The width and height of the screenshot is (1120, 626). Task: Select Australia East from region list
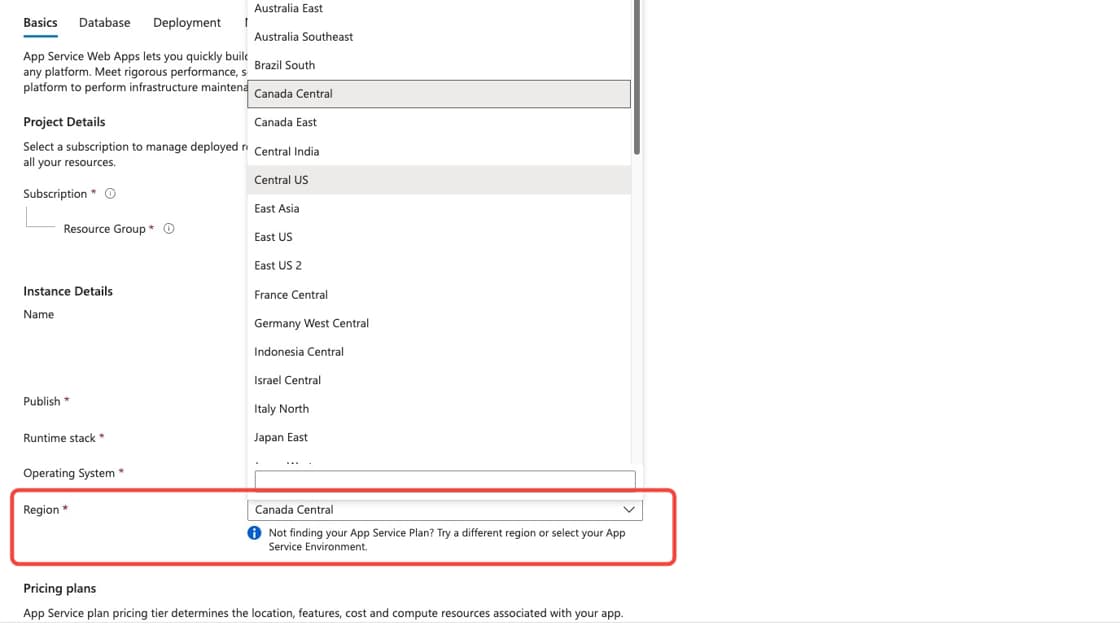(439, 9)
